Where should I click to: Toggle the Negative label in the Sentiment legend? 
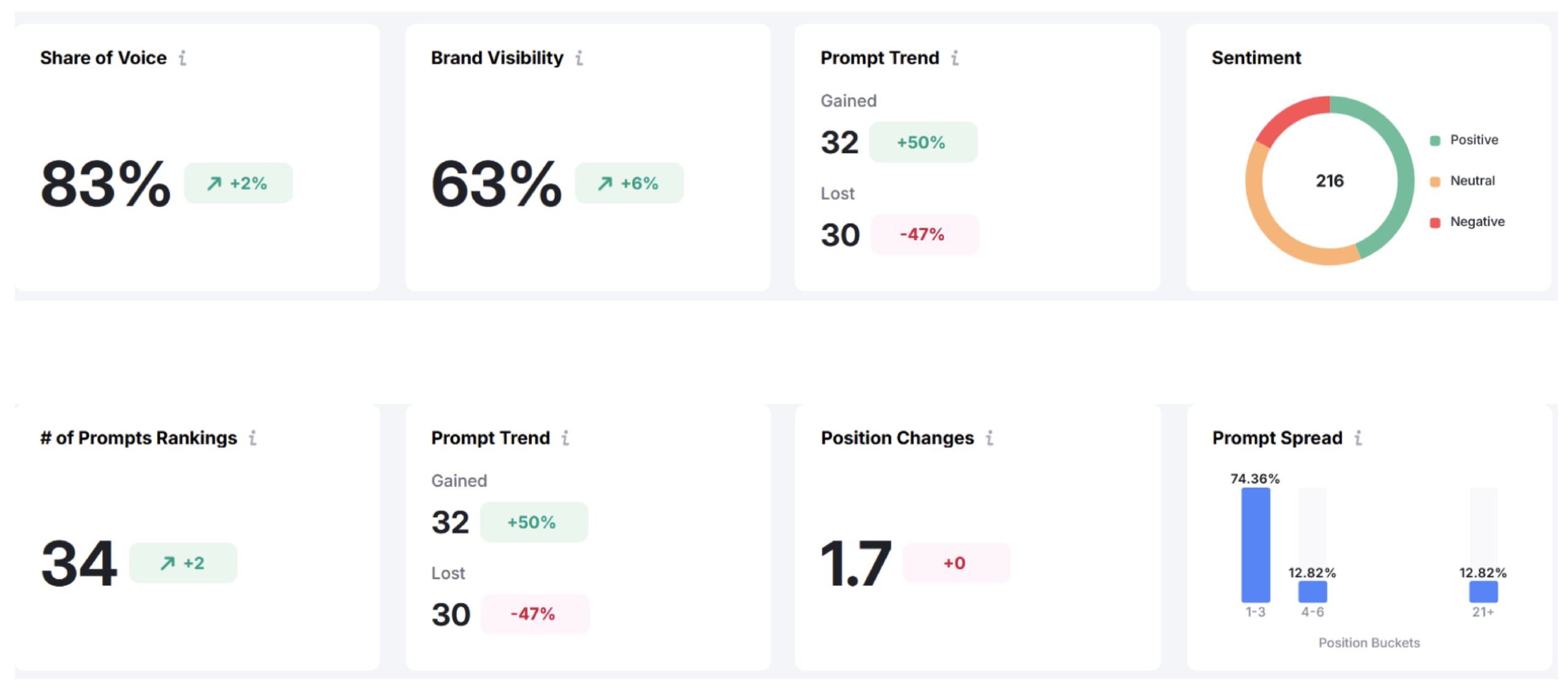coord(1477,222)
